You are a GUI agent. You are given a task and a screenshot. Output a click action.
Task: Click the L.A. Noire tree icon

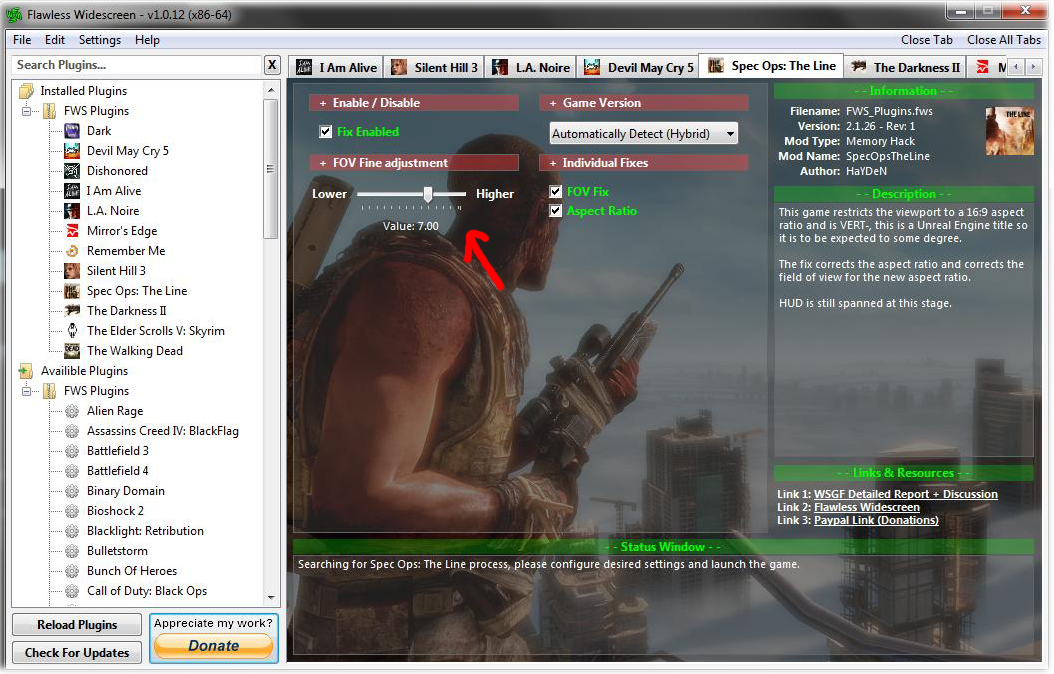pos(72,211)
